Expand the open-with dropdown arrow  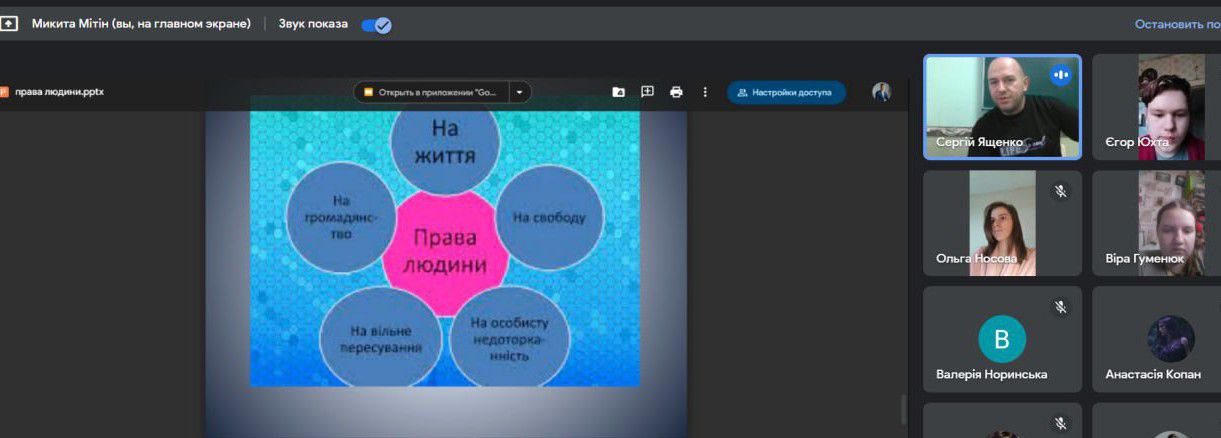click(520, 92)
